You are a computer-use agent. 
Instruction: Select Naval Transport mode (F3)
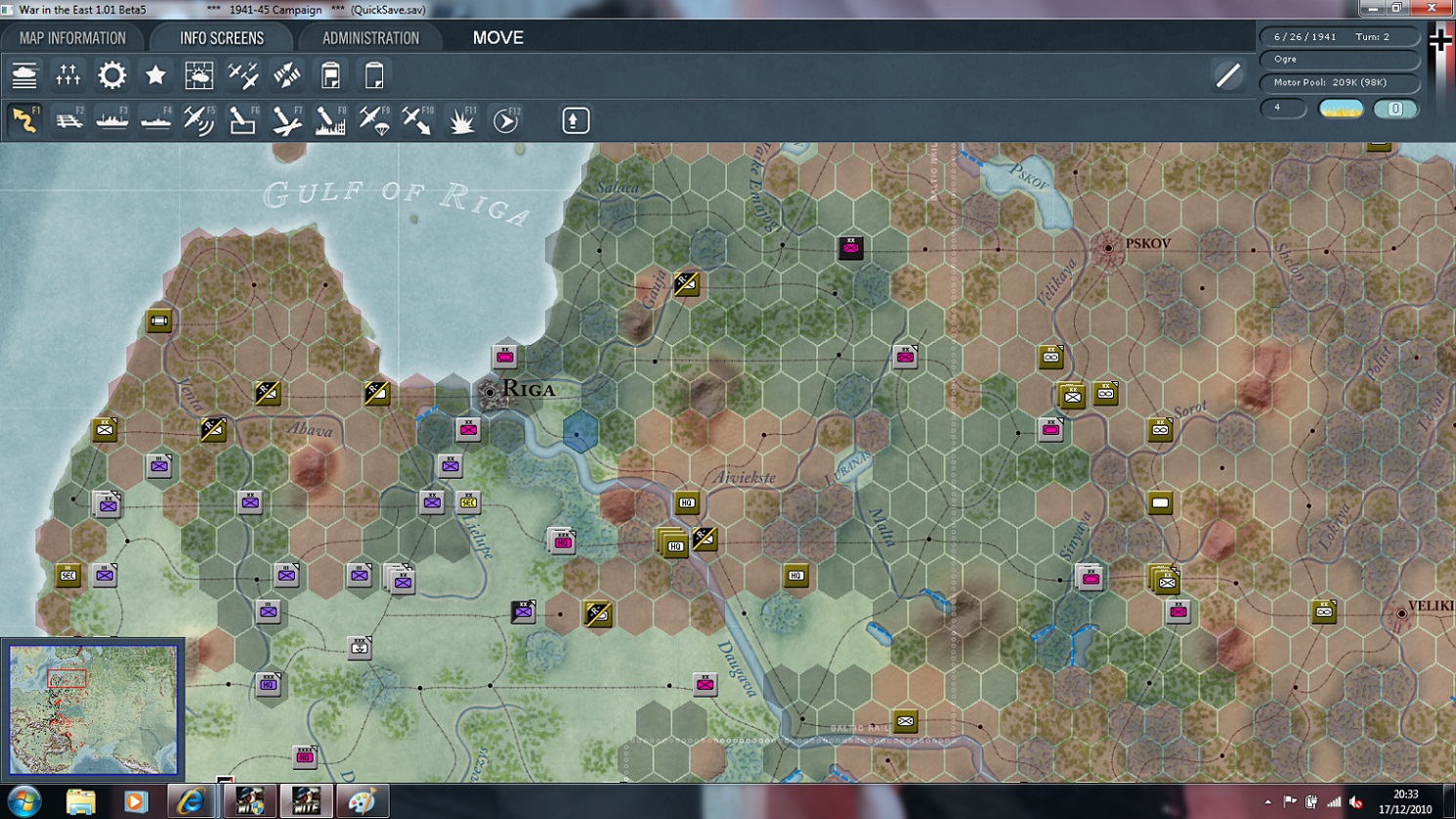click(x=112, y=120)
